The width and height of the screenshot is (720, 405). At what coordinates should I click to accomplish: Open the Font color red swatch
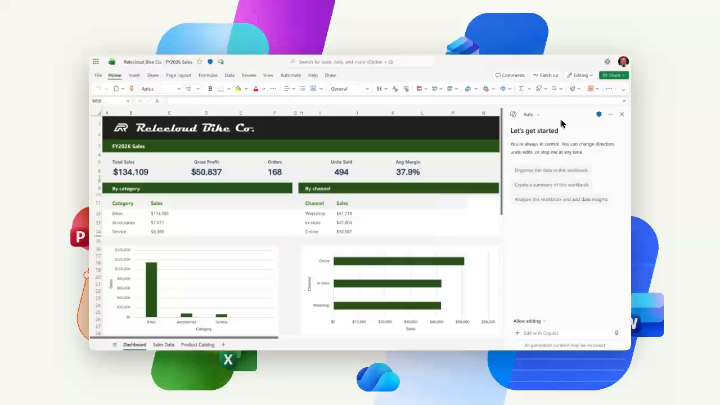tap(256, 89)
